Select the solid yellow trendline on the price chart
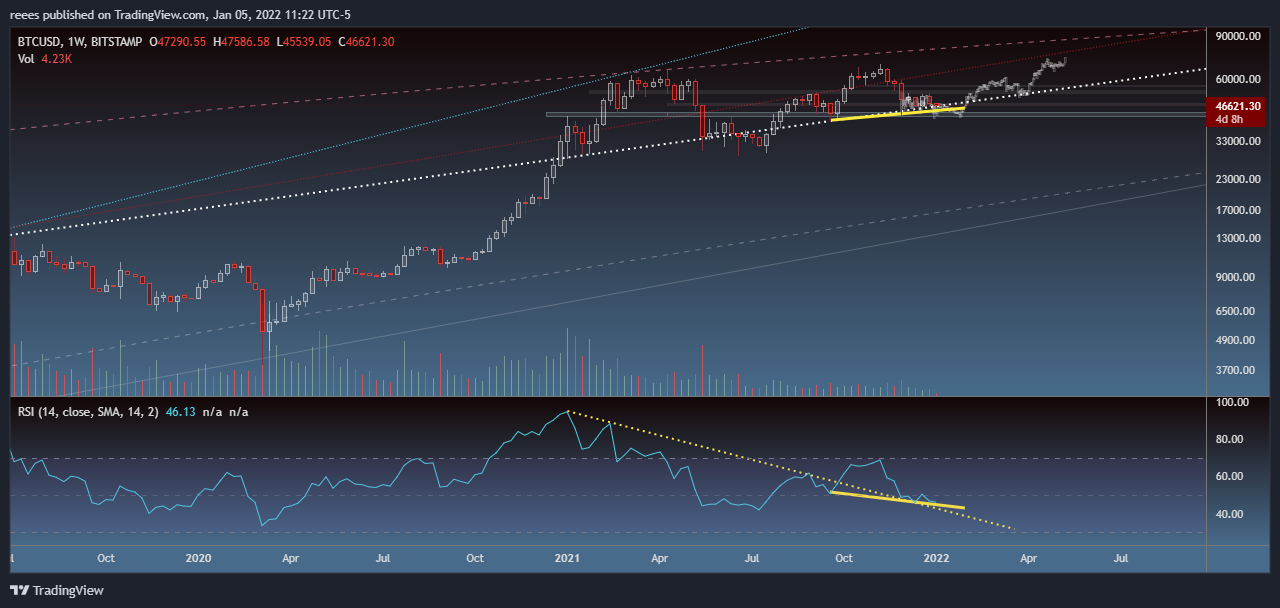Viewport: 1280px width, 608px height. [898, 114]
